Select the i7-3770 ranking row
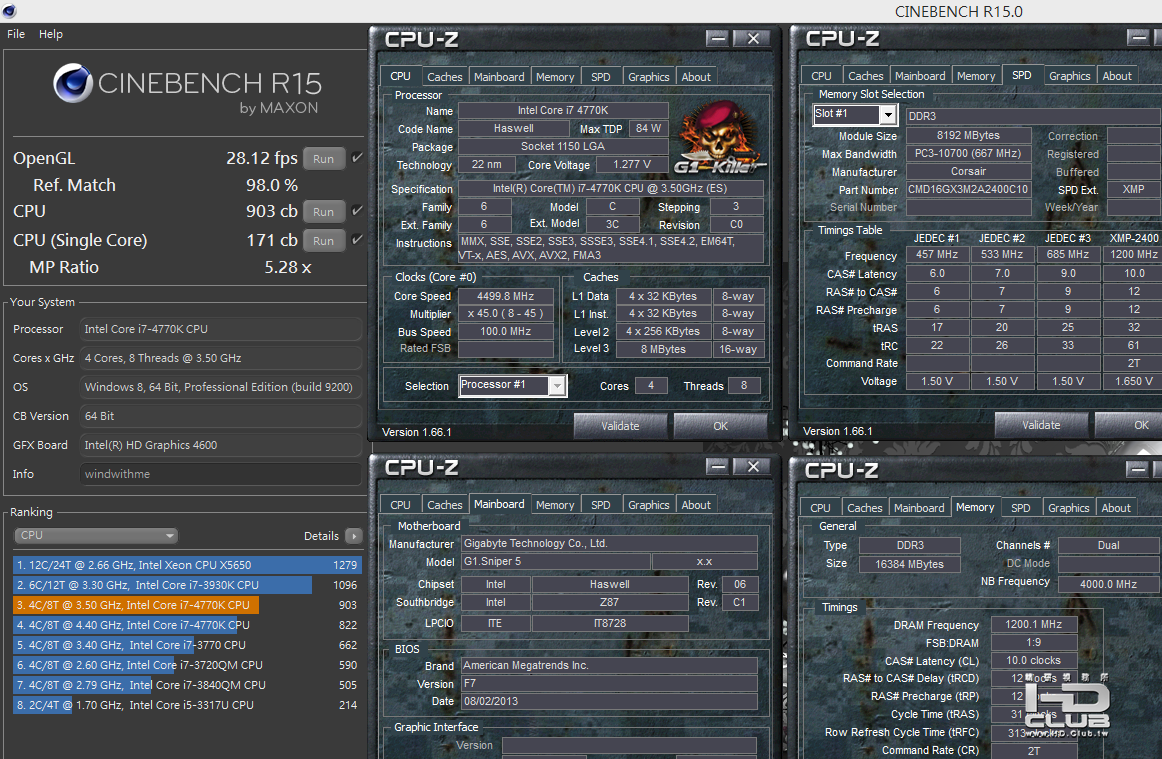 (187, 645)
